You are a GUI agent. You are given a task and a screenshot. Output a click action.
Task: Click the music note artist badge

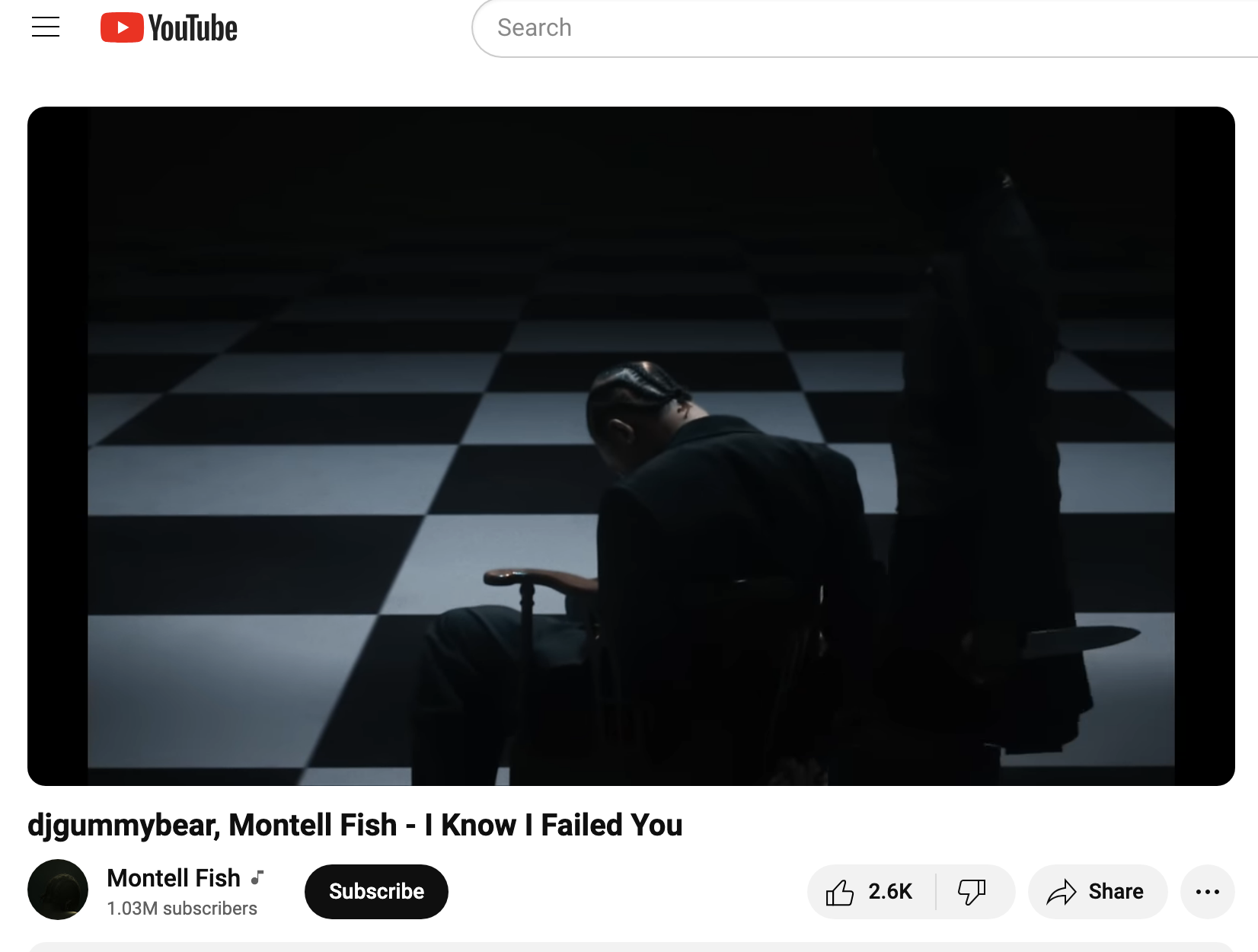[x=258, y=877]
